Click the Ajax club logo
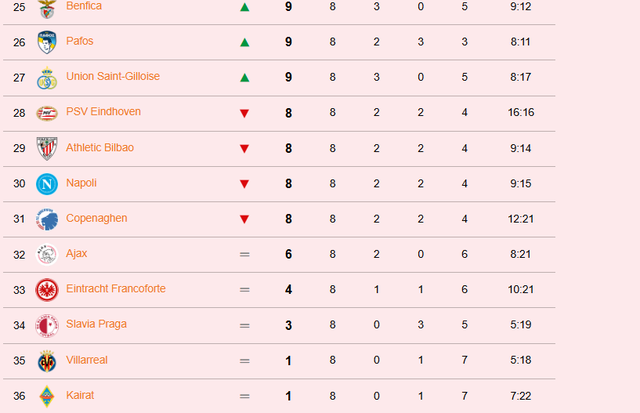 point(47,254)
